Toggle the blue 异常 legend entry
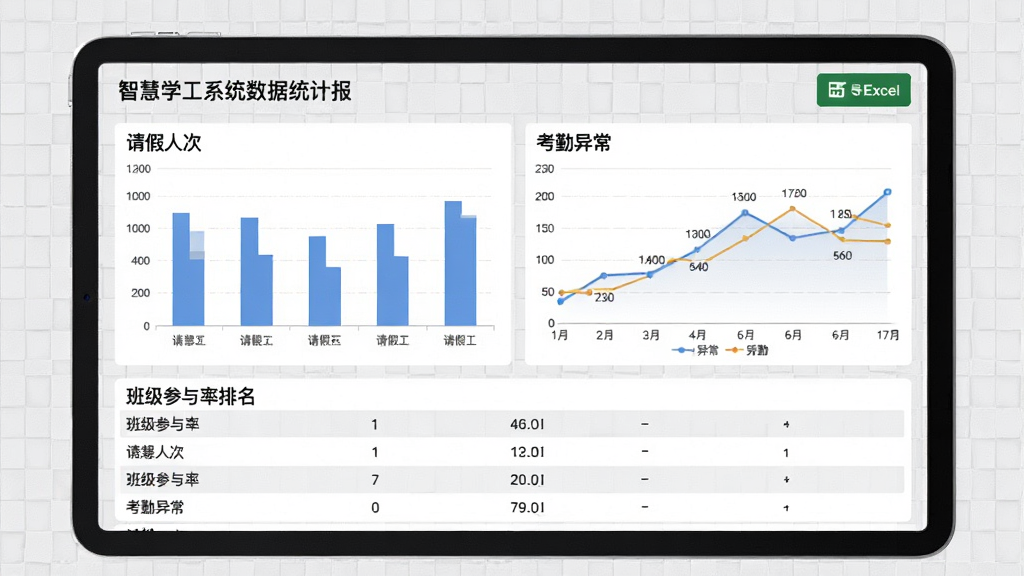1024x576 pixels. pos(696,351)
